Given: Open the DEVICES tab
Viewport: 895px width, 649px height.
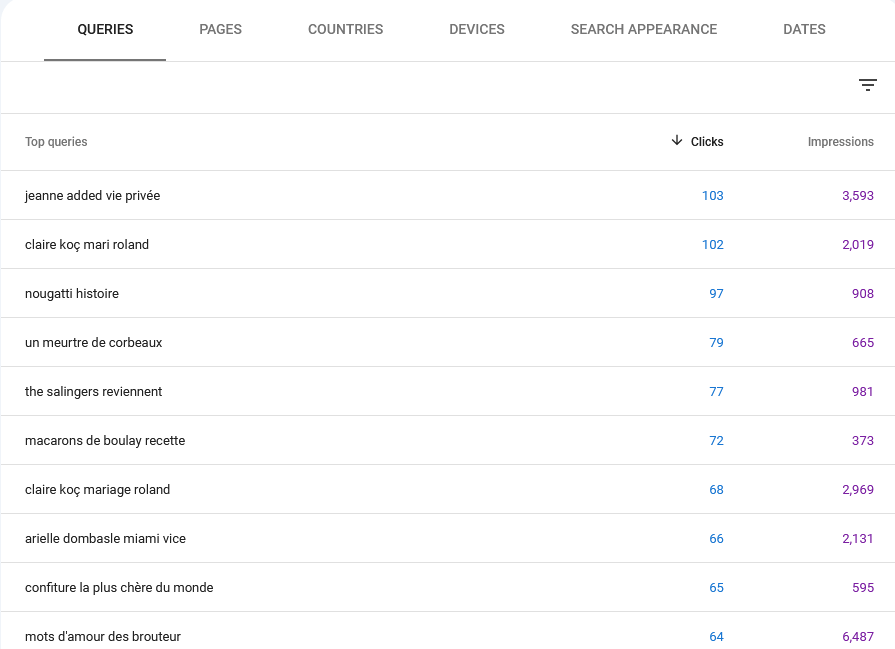Looking at the screenshot, I should pos(476,29).
